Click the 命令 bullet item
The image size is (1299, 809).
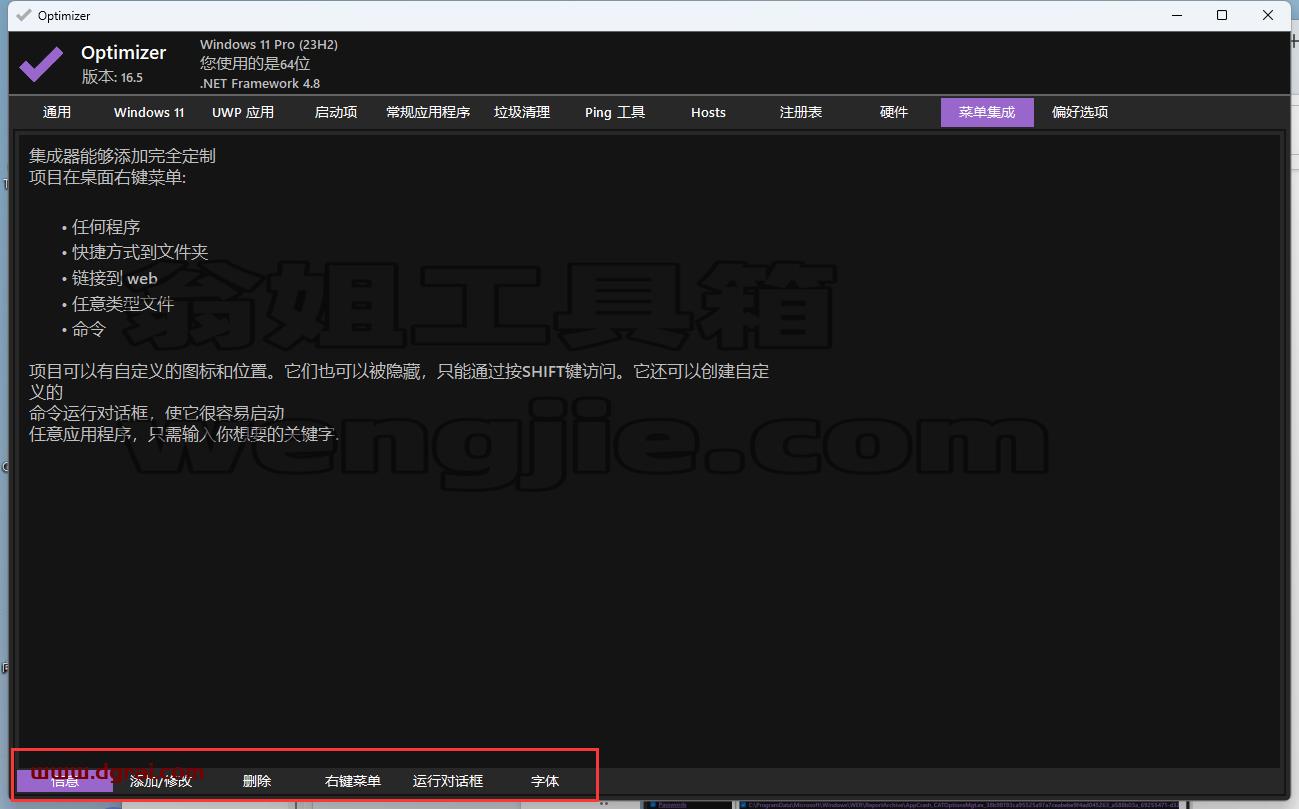pos(89,329)
